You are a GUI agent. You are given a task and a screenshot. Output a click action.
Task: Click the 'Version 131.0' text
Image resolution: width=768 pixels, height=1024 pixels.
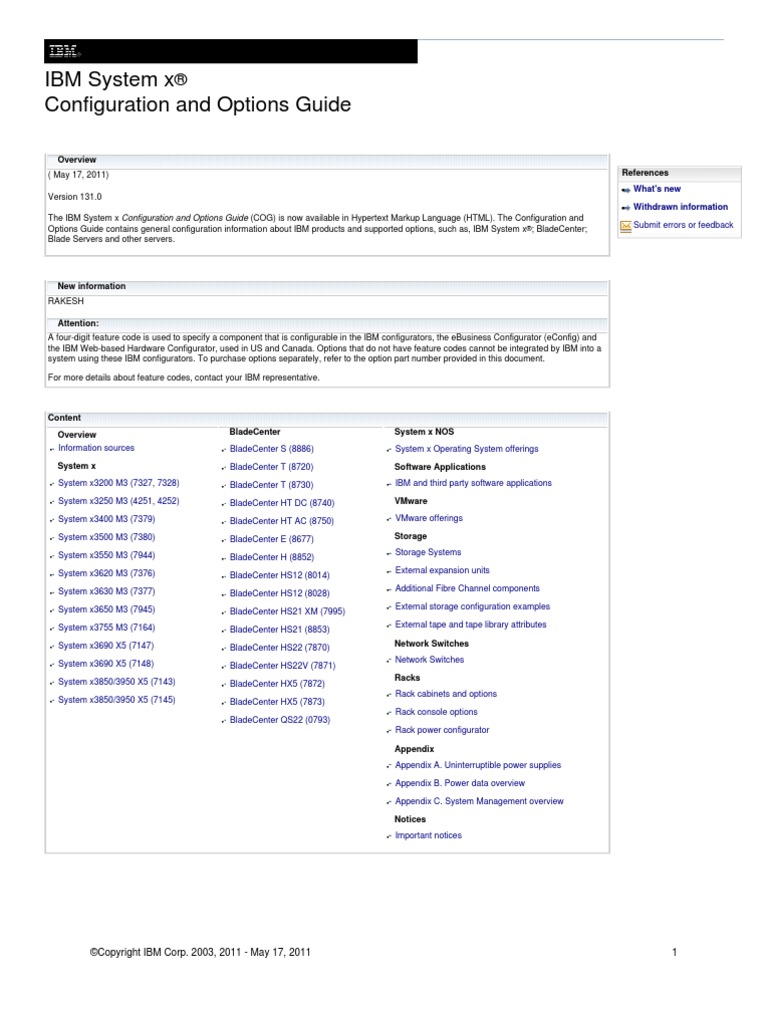(x=74, y=197)
